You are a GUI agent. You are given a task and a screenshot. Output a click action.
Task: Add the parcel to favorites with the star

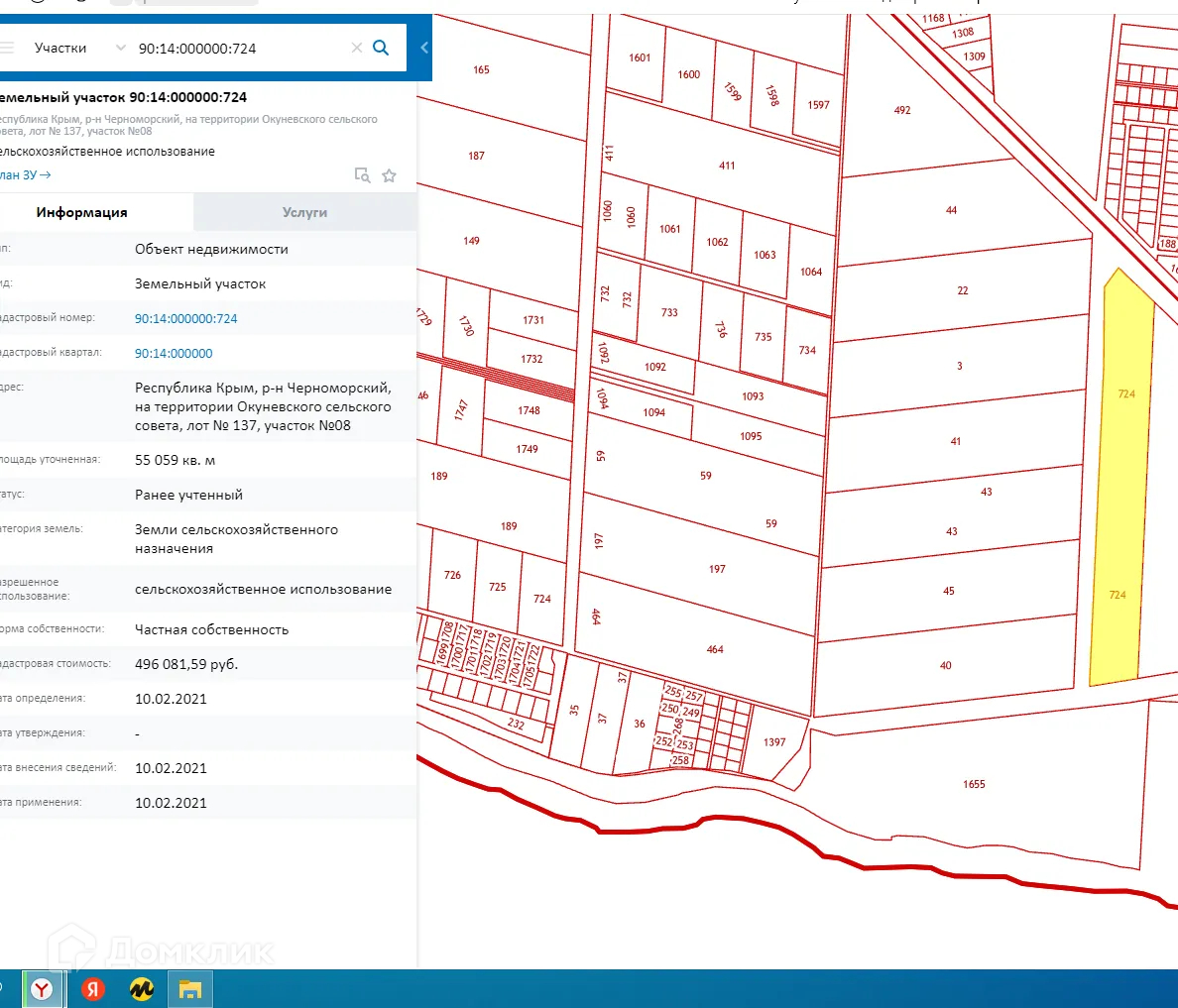click(x=389, y=175)
